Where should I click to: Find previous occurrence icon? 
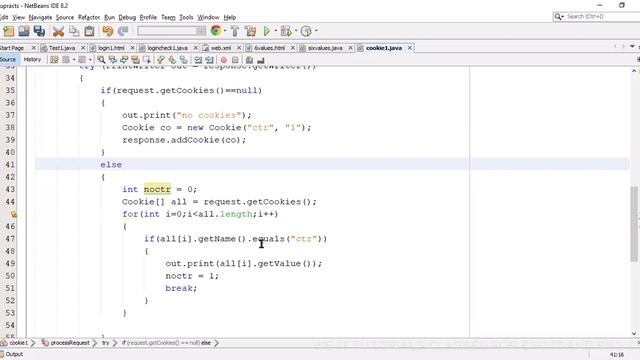[113, 60]
